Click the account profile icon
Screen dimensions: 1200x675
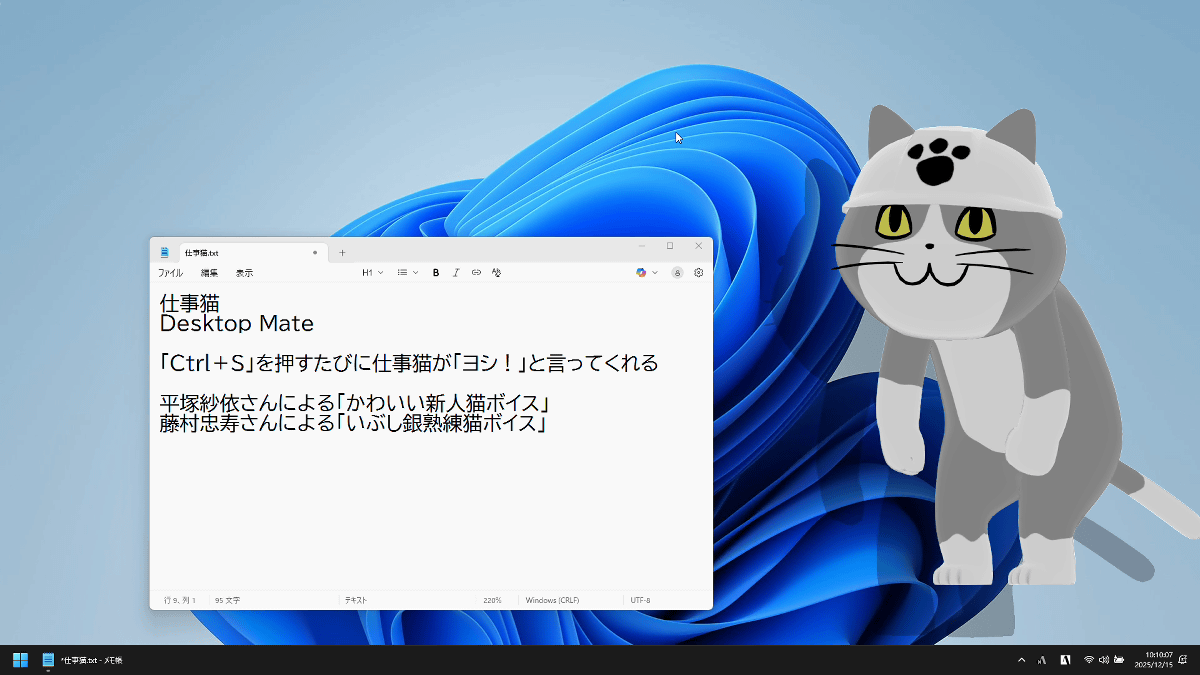coord(677,272)
